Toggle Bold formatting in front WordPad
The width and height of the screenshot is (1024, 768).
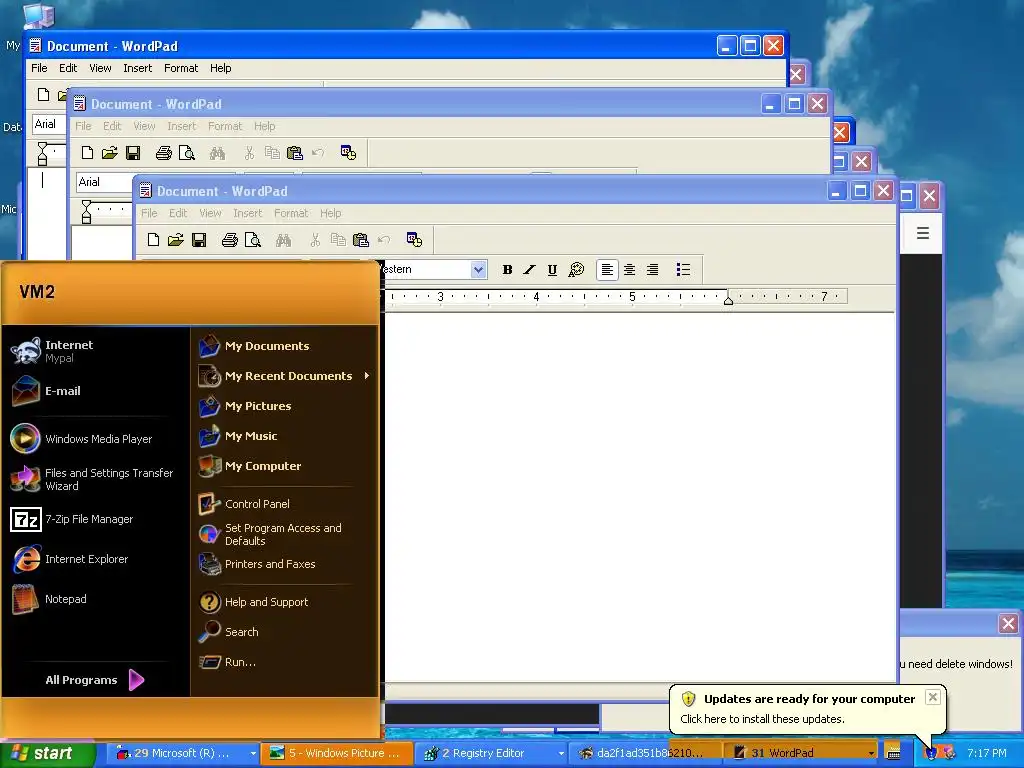click(x=507, y=270)
